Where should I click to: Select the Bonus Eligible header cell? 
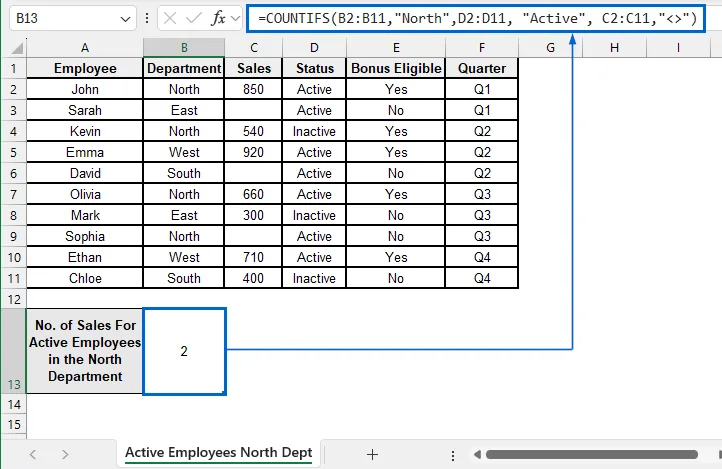(396, 68)
